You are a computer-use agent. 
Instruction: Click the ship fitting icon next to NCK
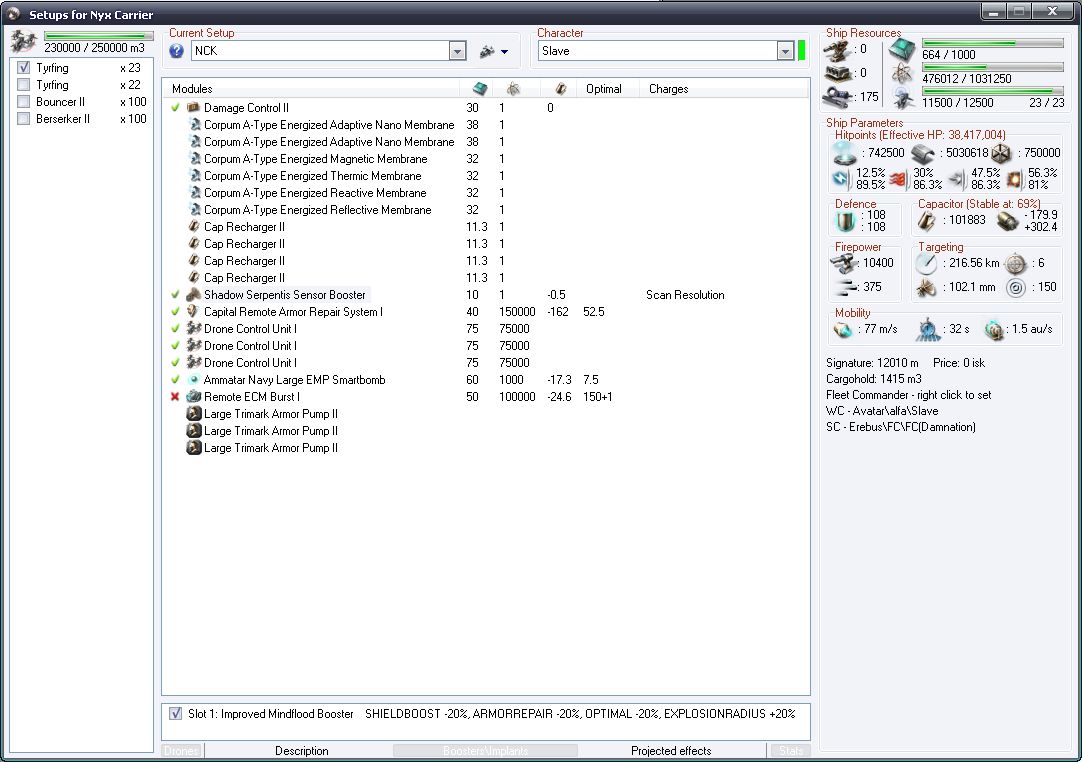[x=487, y=51]
